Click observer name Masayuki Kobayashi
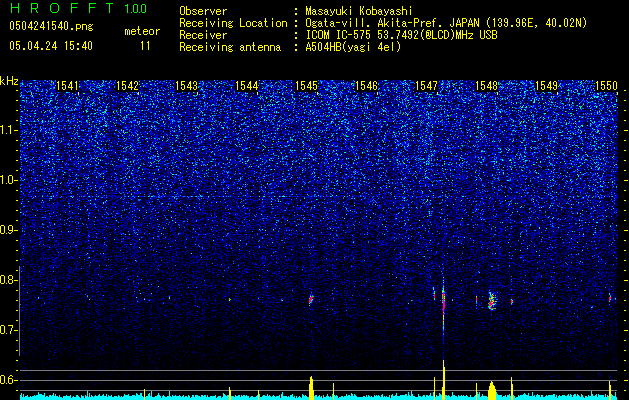 pos(359,11)
